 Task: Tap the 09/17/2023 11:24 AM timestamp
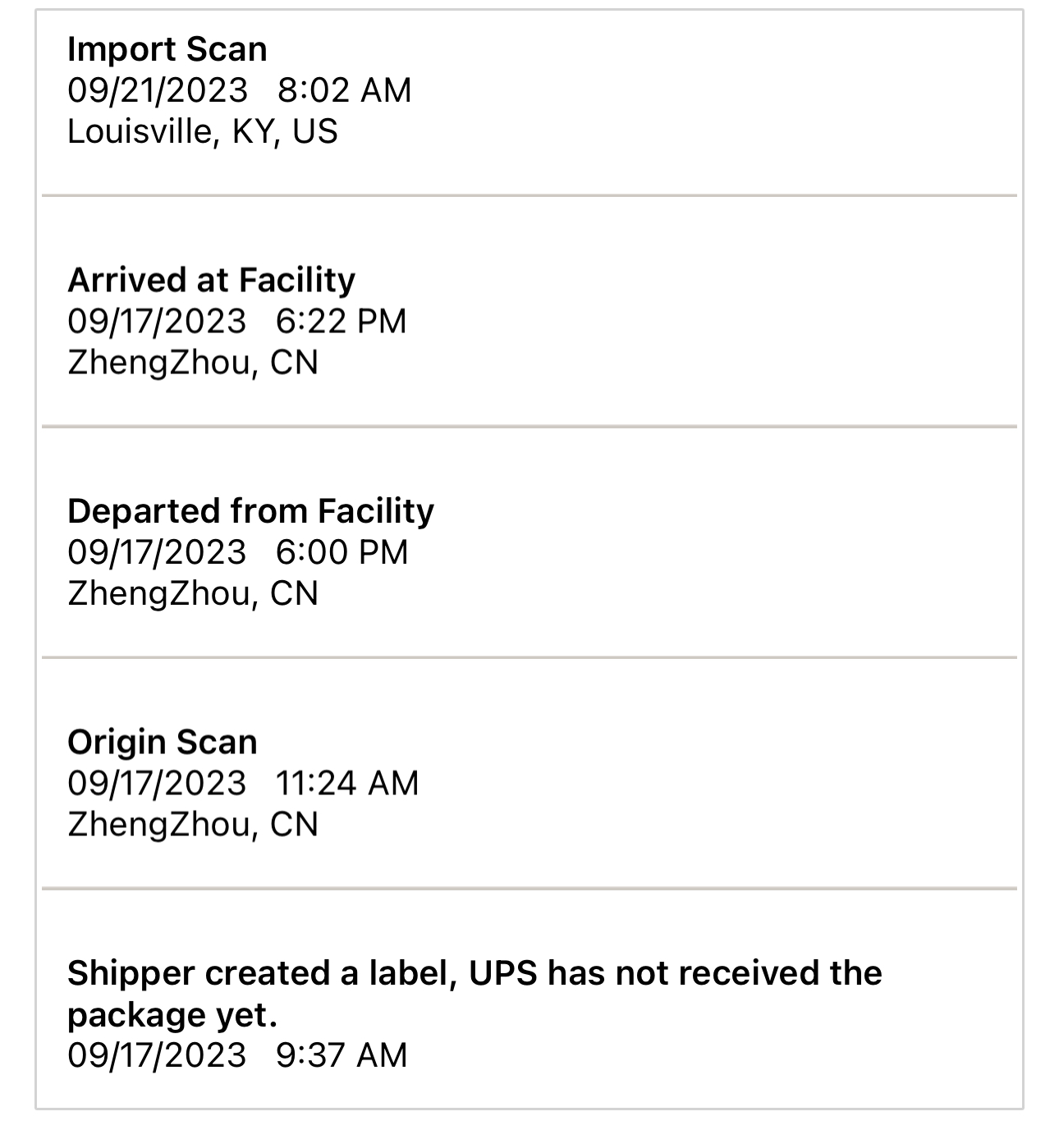click(x=243, y=783)
